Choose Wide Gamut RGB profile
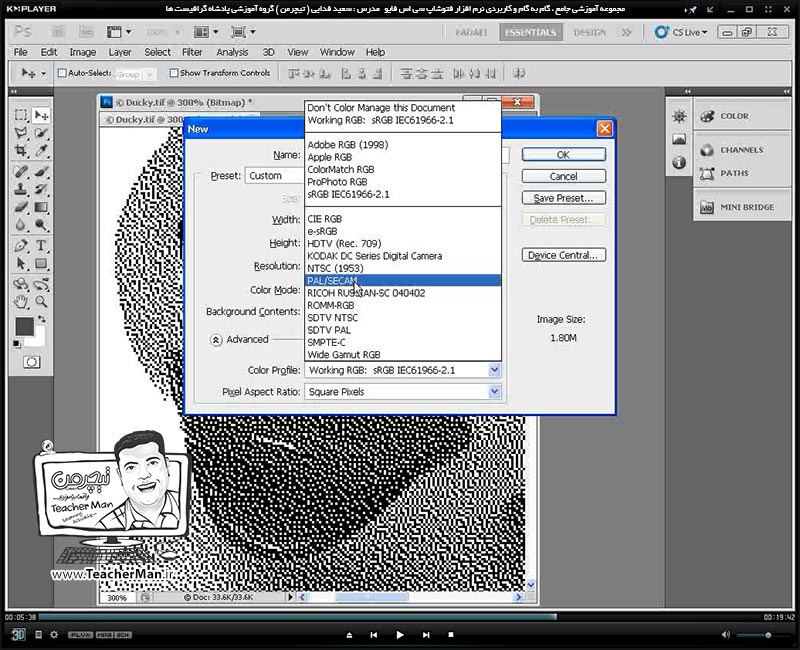 click(403, 355)
